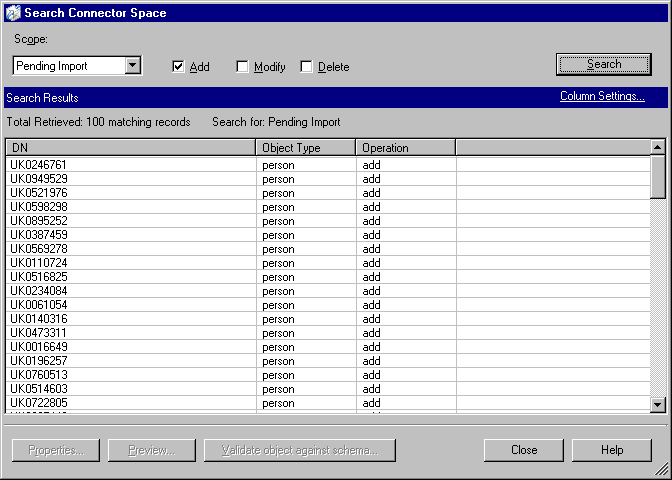Image resolution: width=672 pixels, height=480 pixels.
Task: Click the Search button
Action: click(x=603, y=64)
